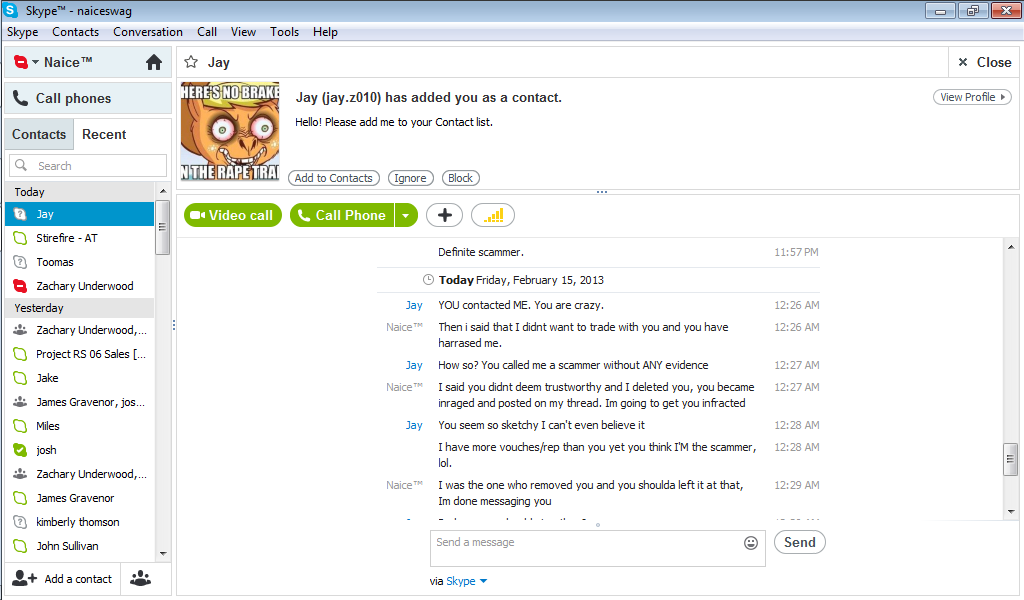Open Stirefire - AT conversation

tap(80, 238)
